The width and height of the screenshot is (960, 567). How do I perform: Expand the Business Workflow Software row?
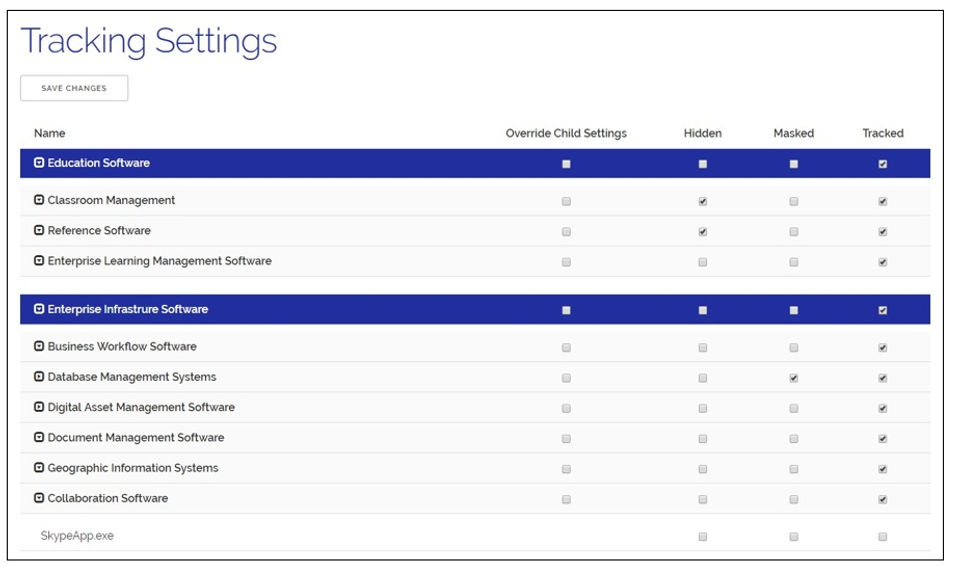click(39, 347)
